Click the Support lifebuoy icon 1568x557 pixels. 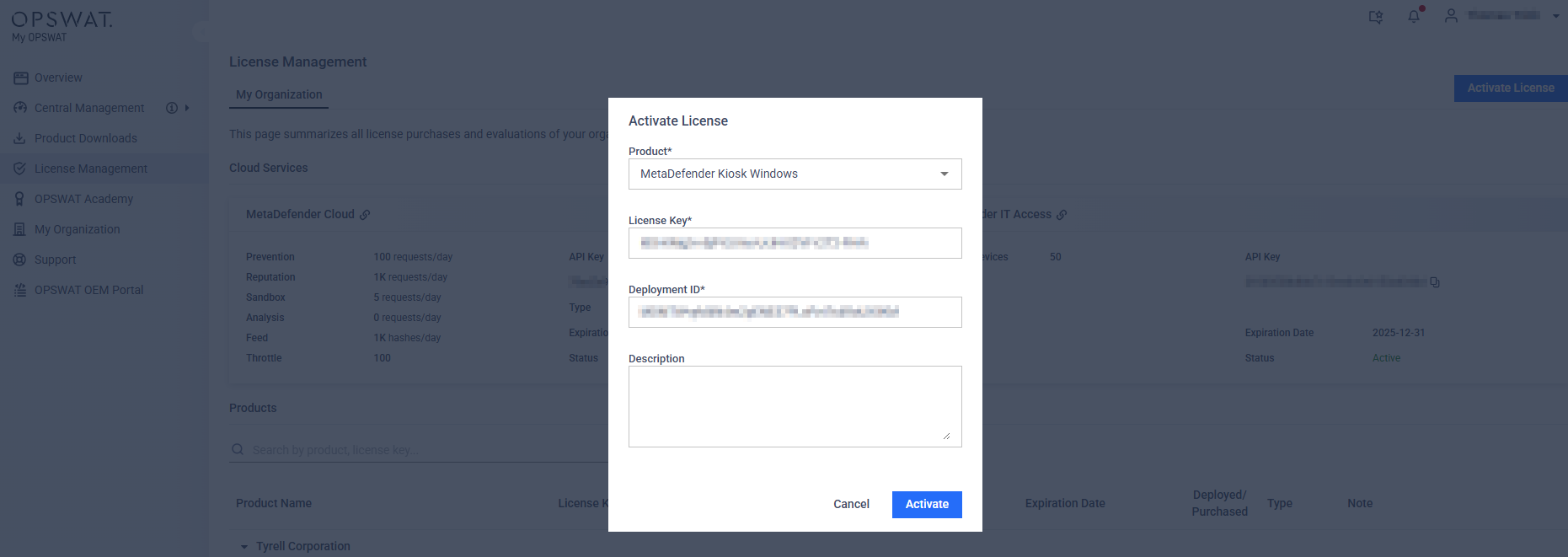click(20, 260)
